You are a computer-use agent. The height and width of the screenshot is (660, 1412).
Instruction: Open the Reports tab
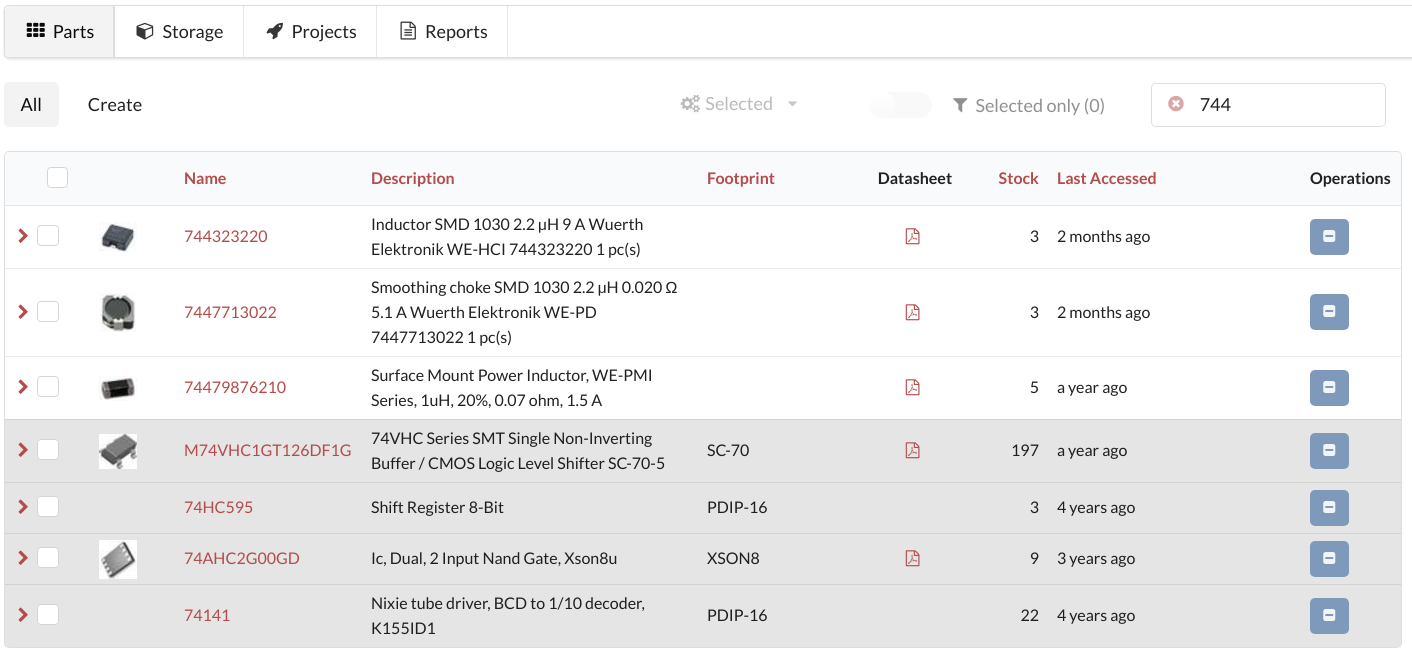443,32
